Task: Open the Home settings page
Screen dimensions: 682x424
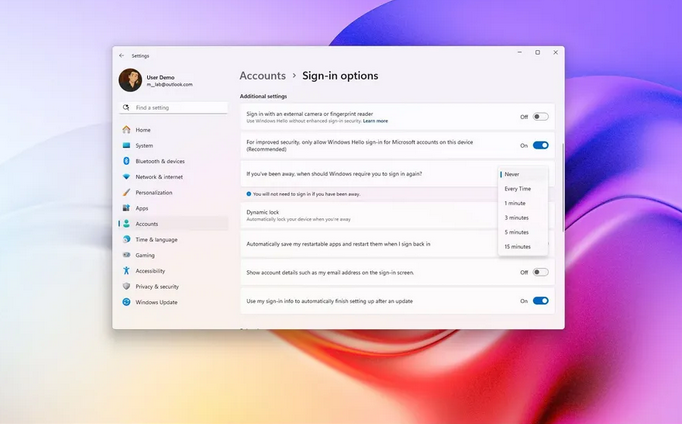Action: [x=173, y=130]
